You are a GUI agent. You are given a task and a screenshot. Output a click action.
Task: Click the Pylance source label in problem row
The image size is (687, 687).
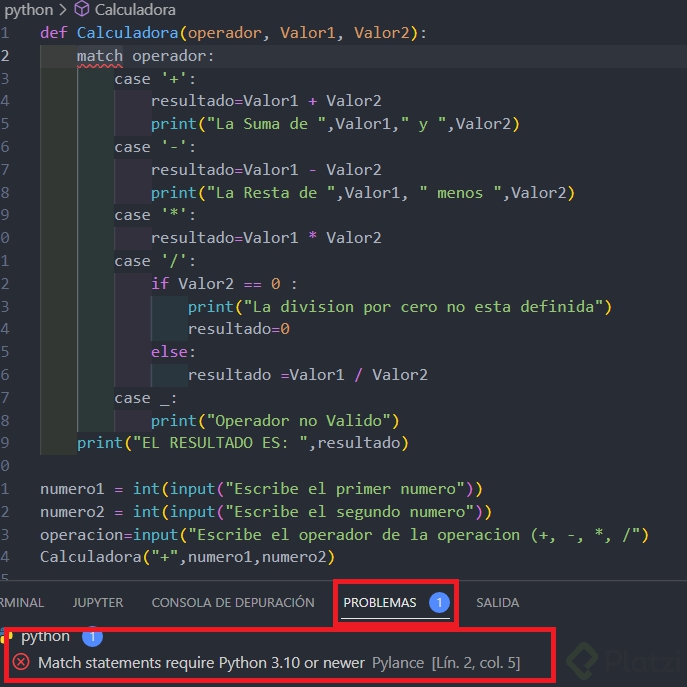(398, 662)
